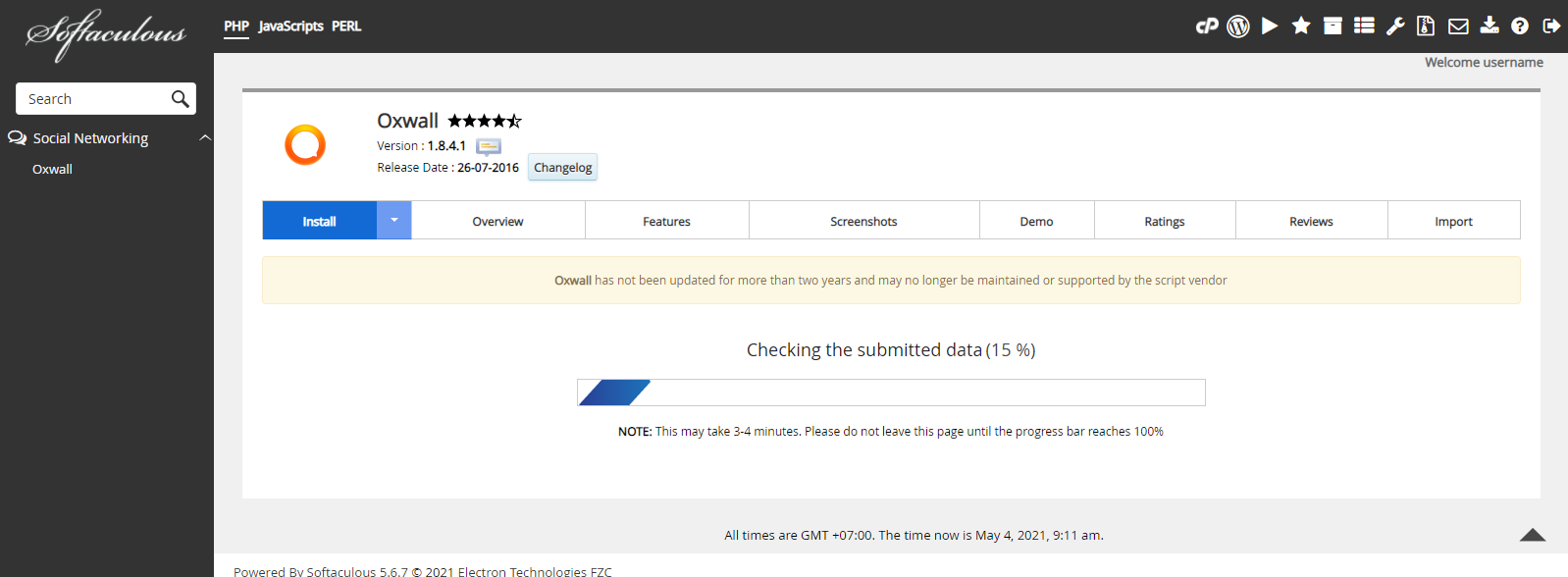This screenshot has width=1568, height=577.
Task: Switch to the Overview tab
Action: tap(497, 222)
